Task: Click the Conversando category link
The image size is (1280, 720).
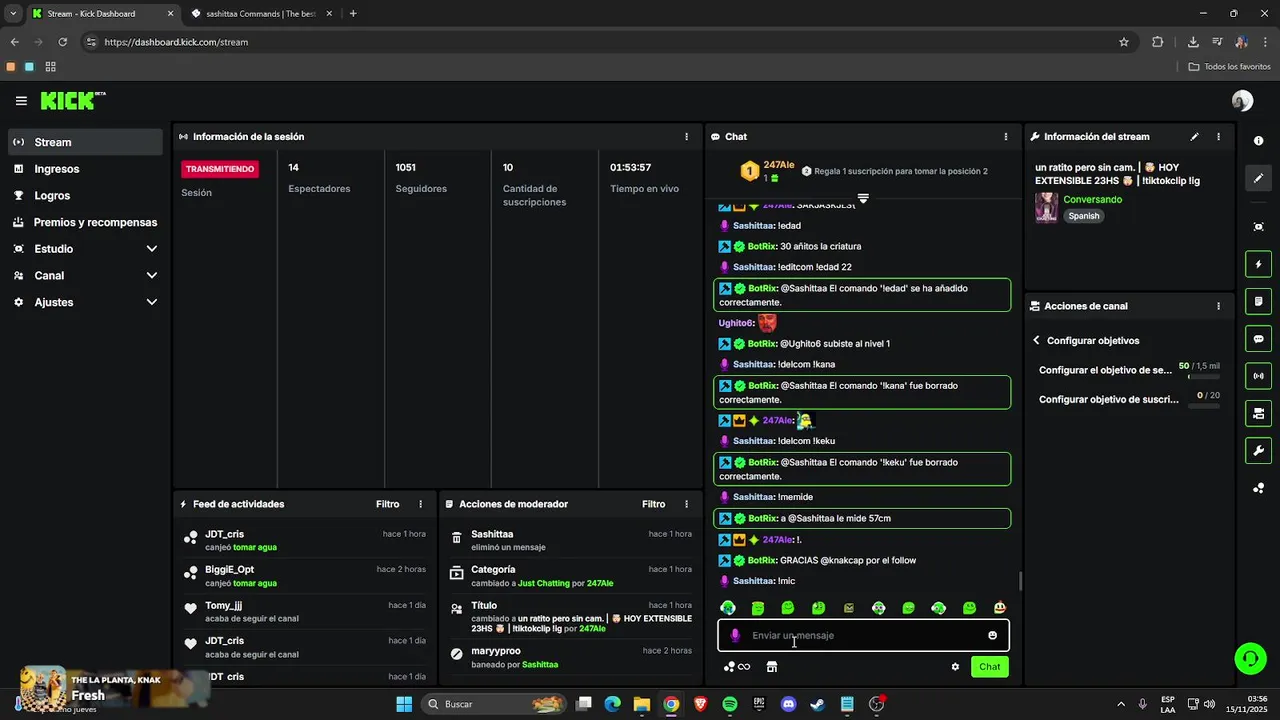Action: [1092, 200]
